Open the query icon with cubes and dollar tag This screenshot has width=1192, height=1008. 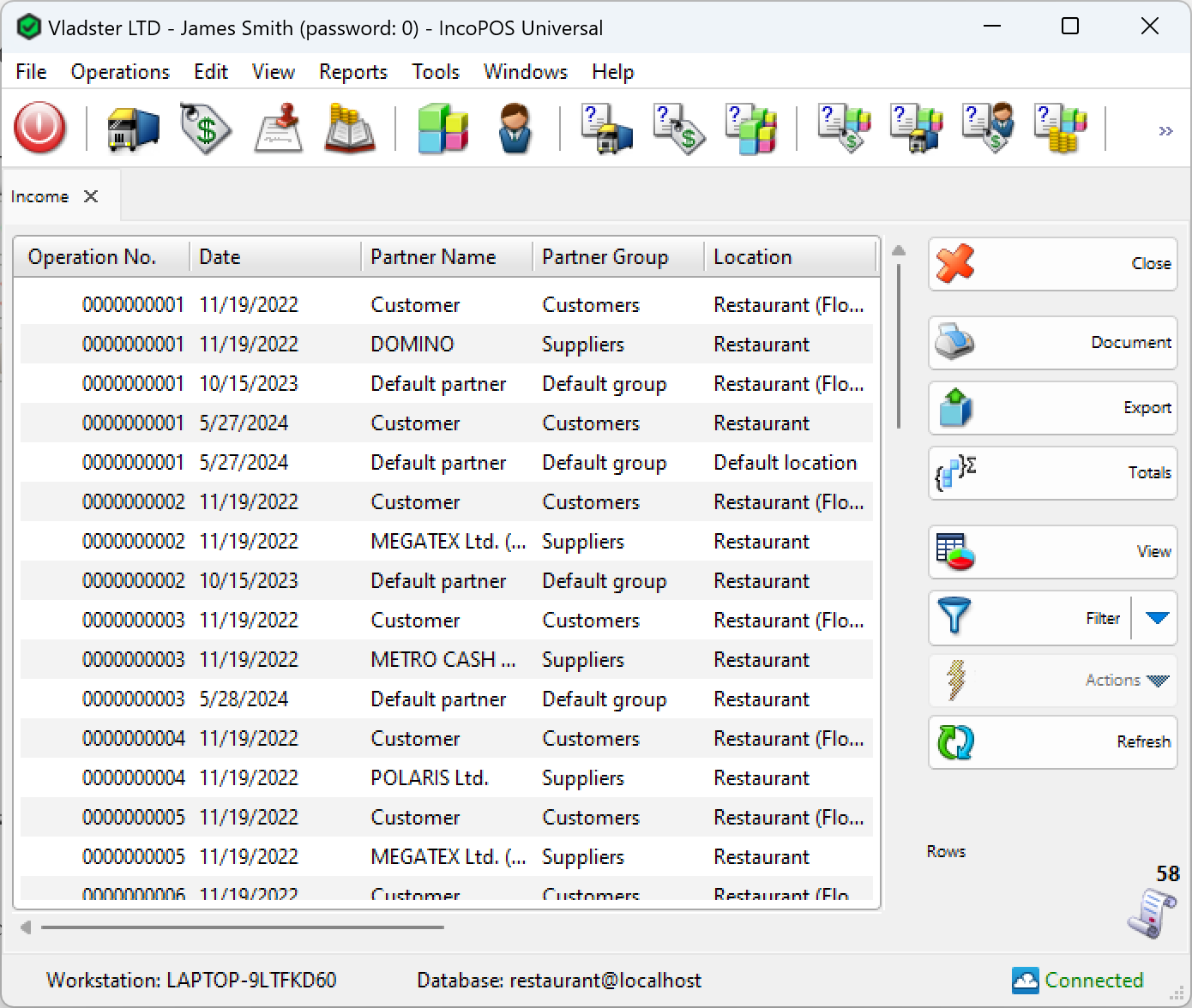[844, 129]
